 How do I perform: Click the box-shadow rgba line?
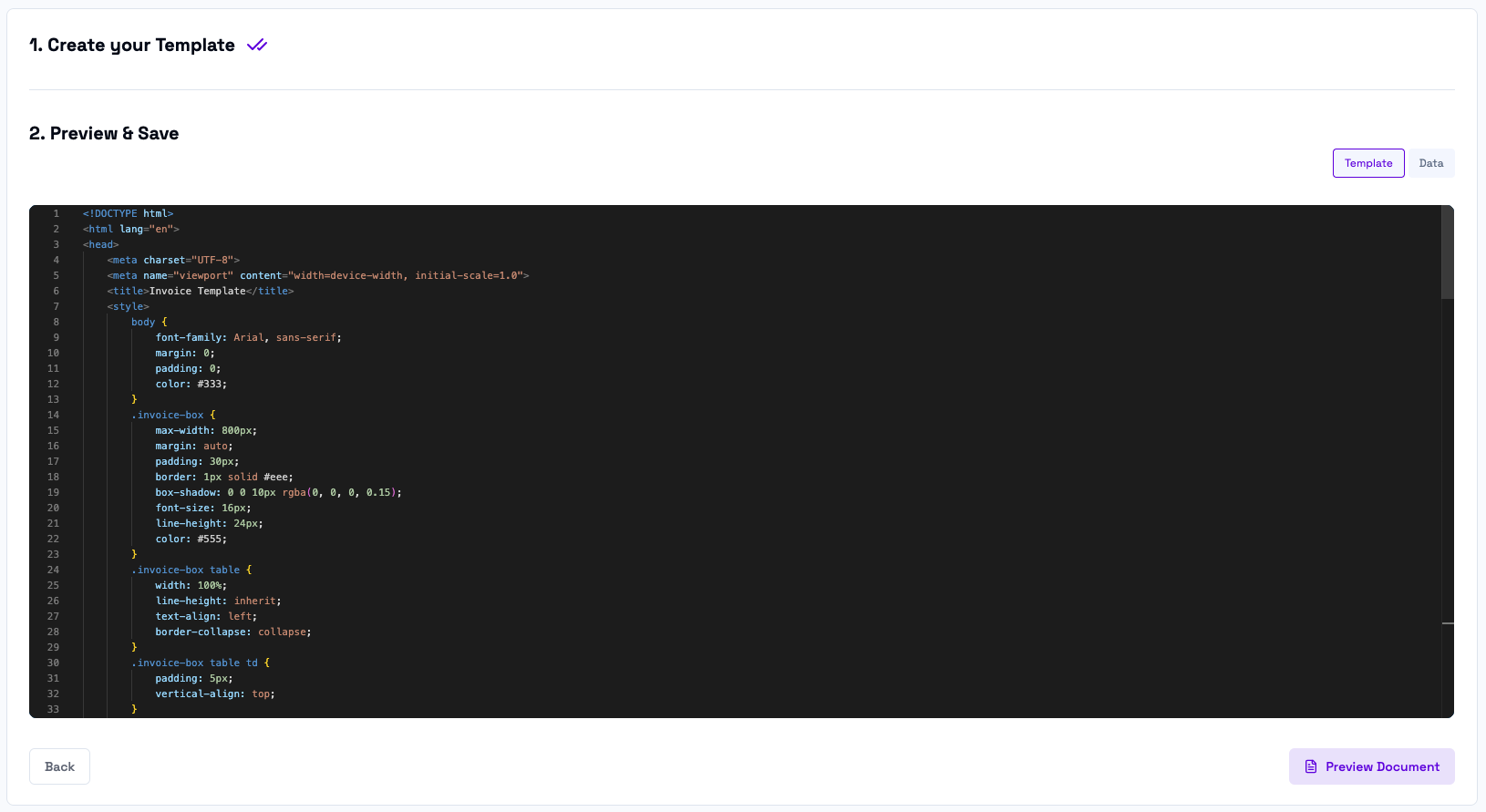coord(278,492)
